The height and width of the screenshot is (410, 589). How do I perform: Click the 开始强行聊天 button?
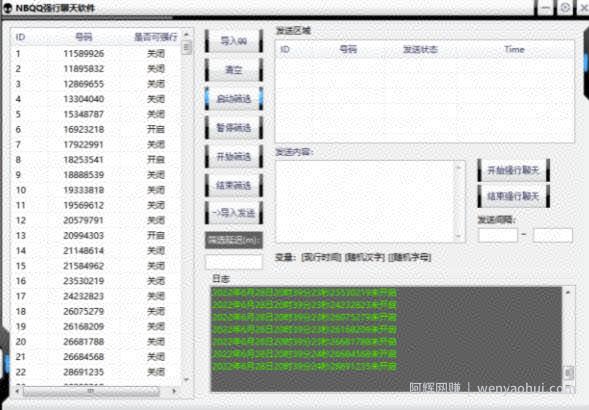513,170
